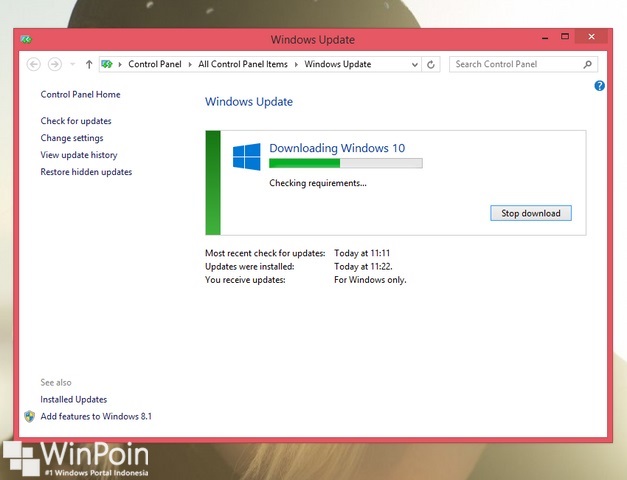Open Control Panel Home
627x480 pixels.
tap(80, 94)
